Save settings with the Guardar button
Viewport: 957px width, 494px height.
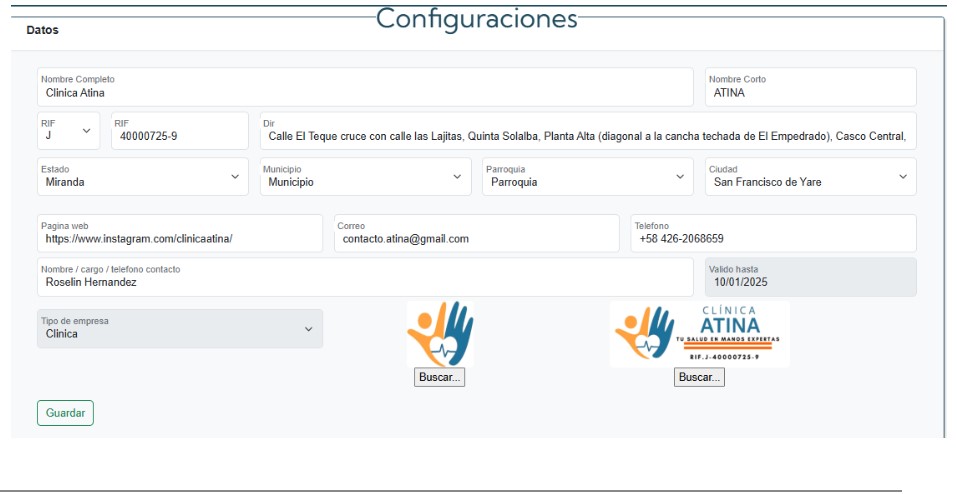(x=65, y=413)
